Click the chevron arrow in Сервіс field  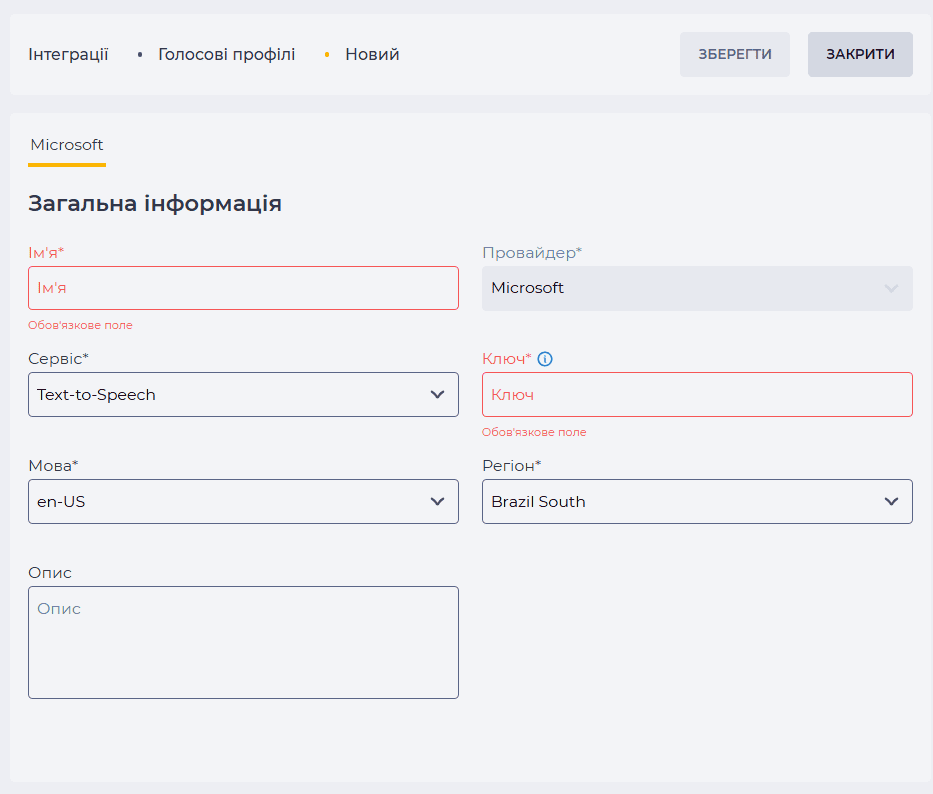(437, 395)
